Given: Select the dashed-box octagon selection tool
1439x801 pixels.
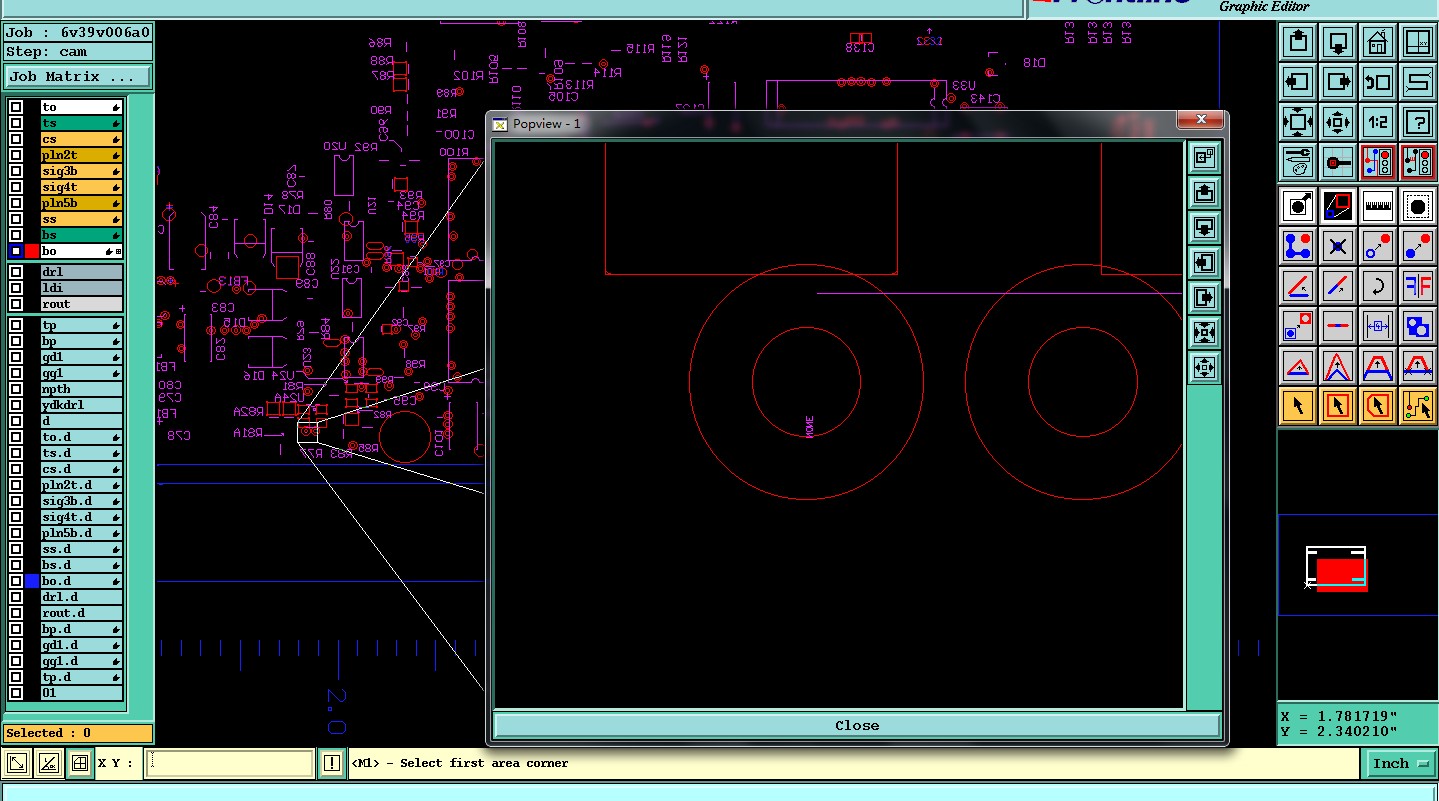Looking at the screenshot, I should click(x=1418, y=206).
